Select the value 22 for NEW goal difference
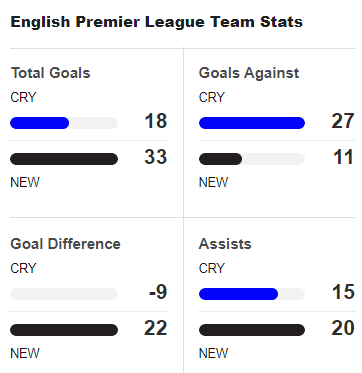This screenshot has width=362, height=373. [x=156, y=328]
